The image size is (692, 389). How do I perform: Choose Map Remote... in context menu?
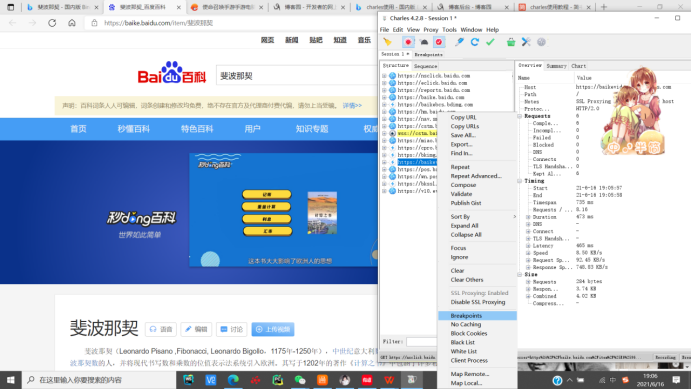point(470,374)
